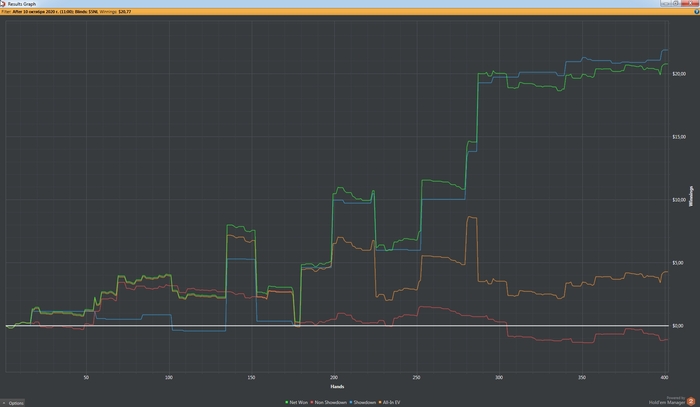700x407 pixels.
Task: Click the $10,00 winnings axis label
Action: click(679, 199)
